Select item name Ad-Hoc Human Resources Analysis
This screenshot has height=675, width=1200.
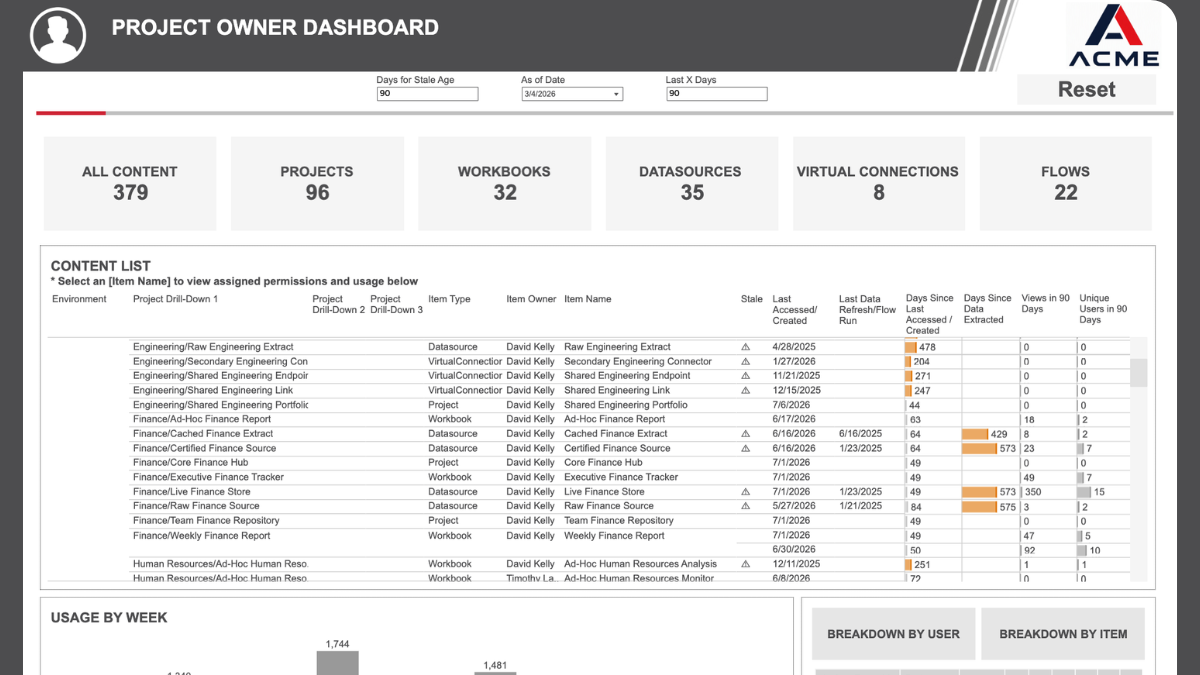640,564
